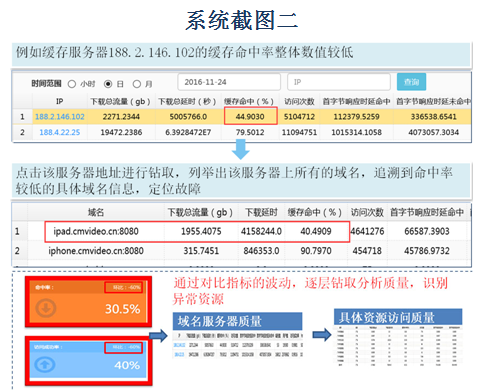This screenshot has width=485, height=390.
Task: Click the domain ipad.cmvideo.cn:8080
Action: coord(96,231)
